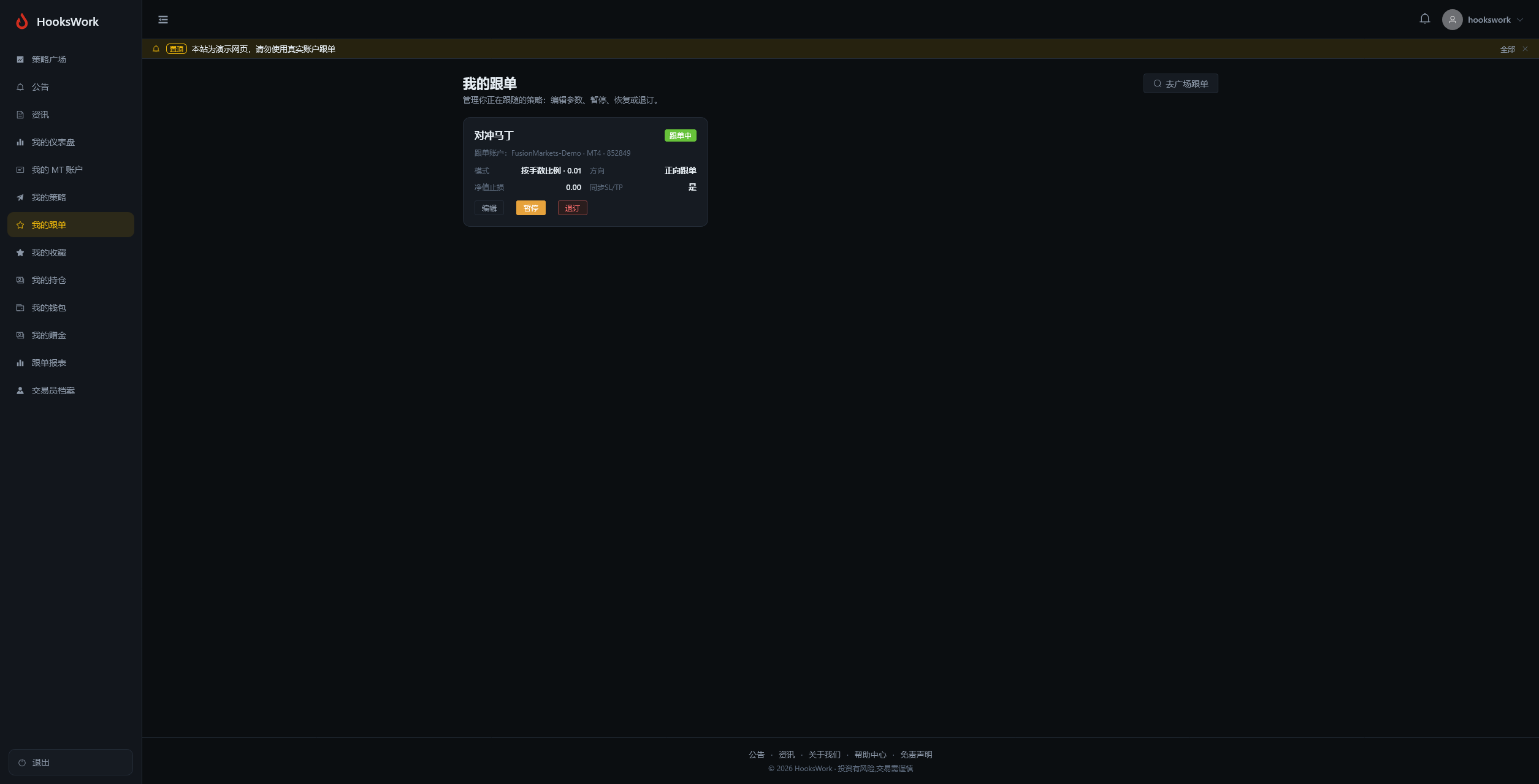
Task: Navigate to 我的 MT 账户
Action: point(71,170)
